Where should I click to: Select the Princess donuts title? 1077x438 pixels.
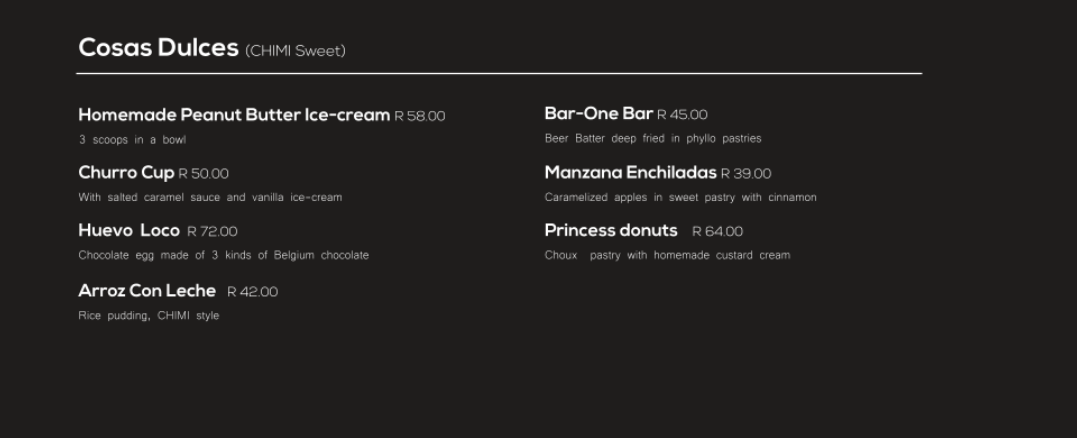(610, 231)
